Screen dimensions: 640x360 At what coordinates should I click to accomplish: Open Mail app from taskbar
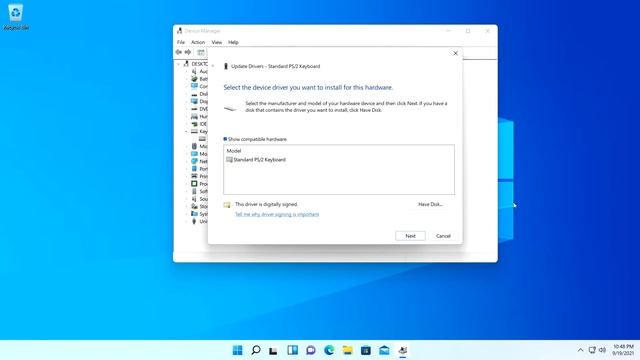[x=384, y=350]
